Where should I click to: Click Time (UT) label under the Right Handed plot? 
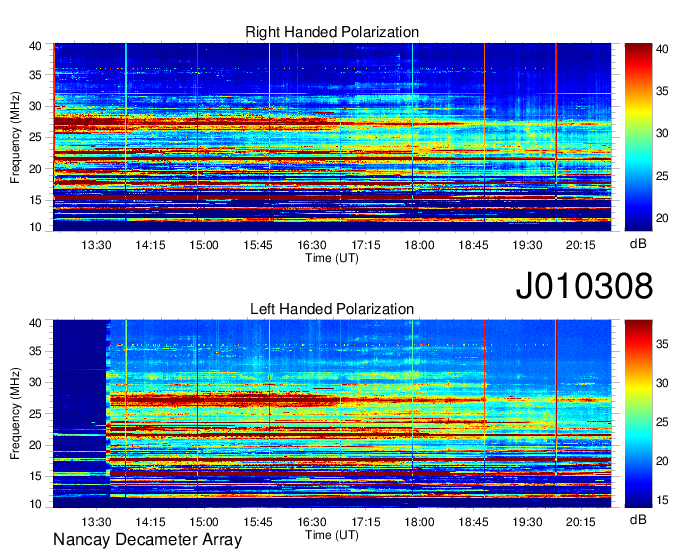coord(332,258)
